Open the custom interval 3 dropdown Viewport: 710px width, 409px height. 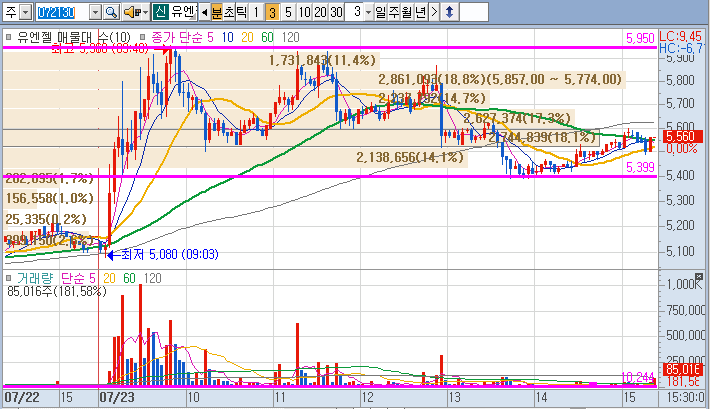pos(368,12)
